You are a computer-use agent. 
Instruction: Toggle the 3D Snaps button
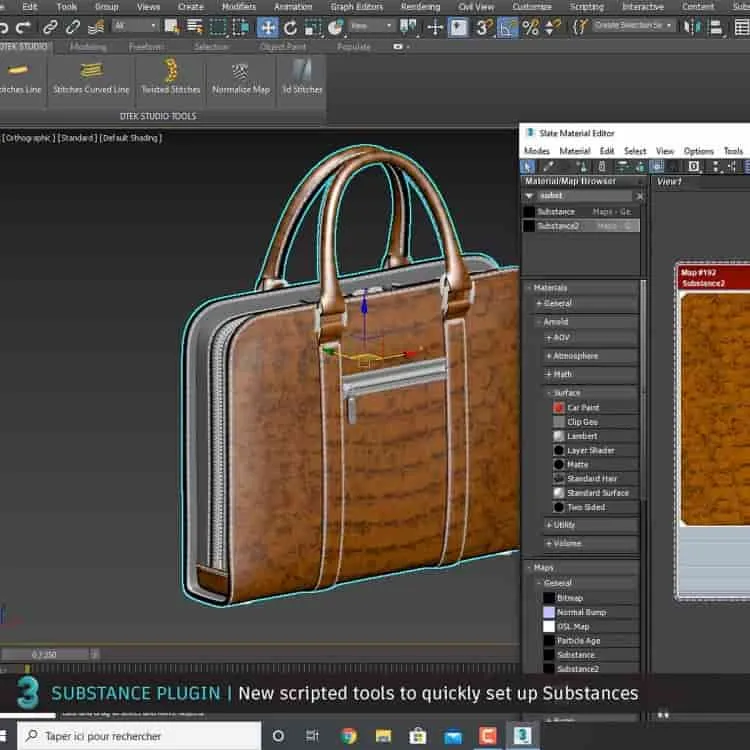(x=483, y=27)
